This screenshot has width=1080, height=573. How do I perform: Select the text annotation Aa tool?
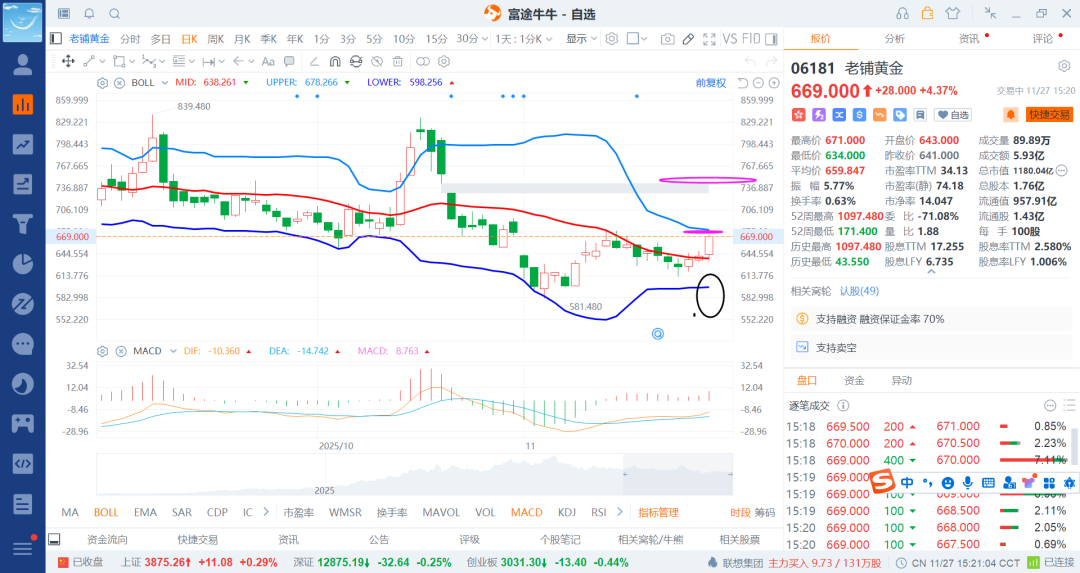click(x=268, y=61)
